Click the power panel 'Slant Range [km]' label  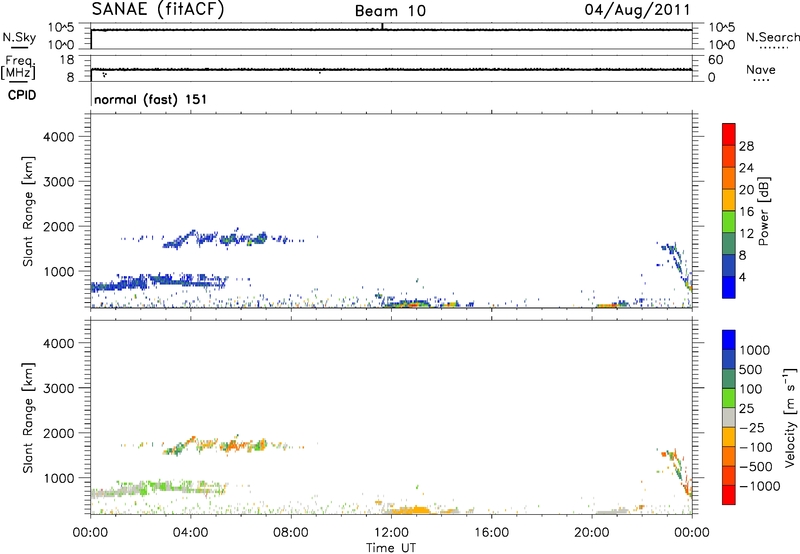(28, 211)
